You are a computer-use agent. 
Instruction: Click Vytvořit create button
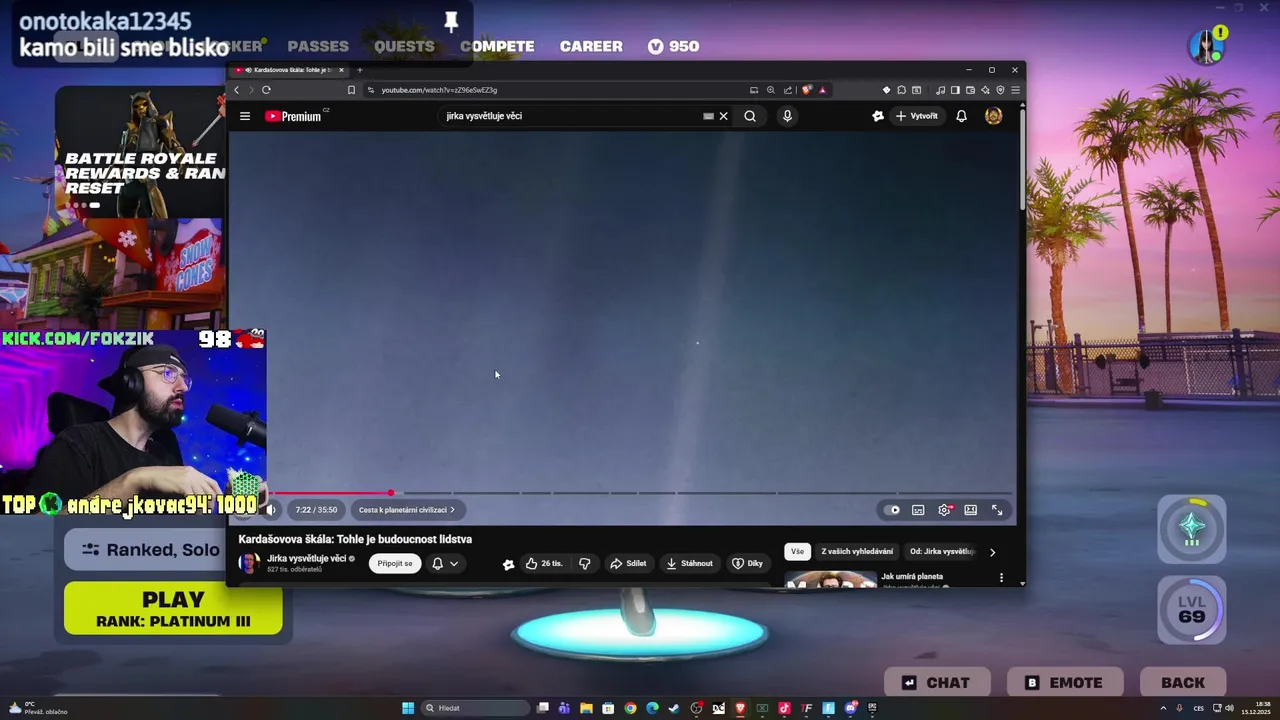(x=917, y=116)
